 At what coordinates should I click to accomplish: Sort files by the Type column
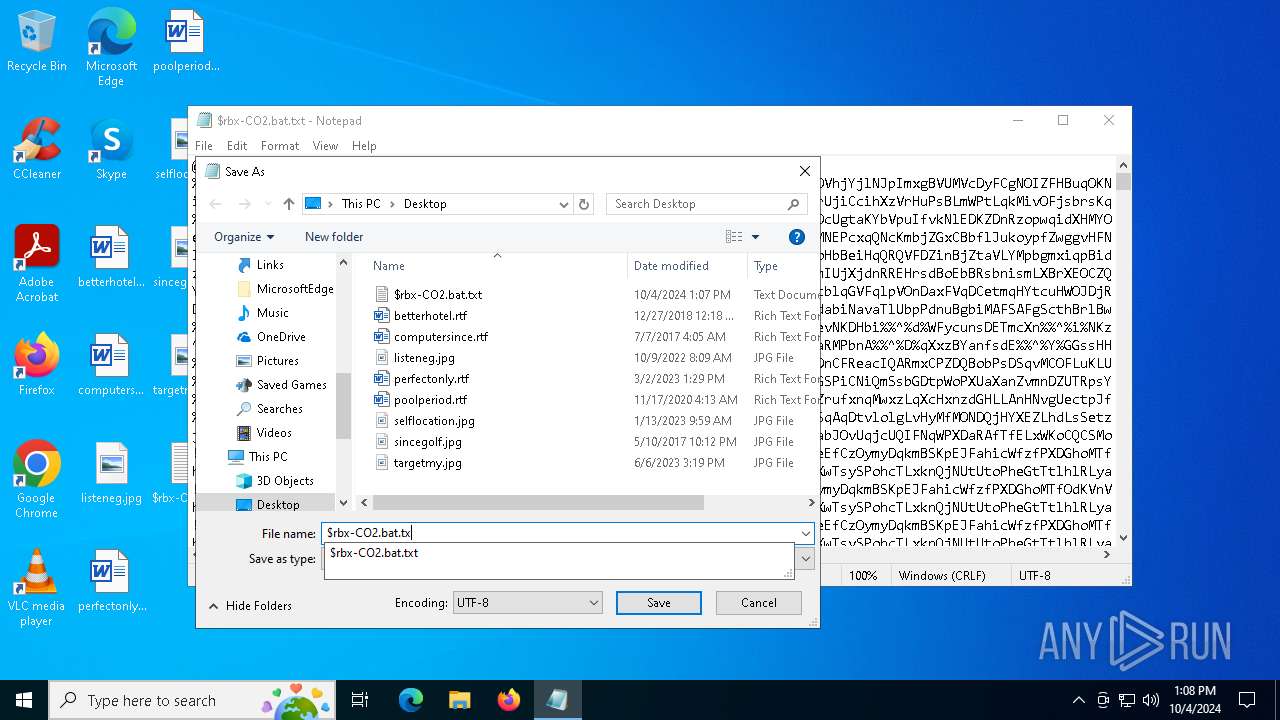(783, 266)
